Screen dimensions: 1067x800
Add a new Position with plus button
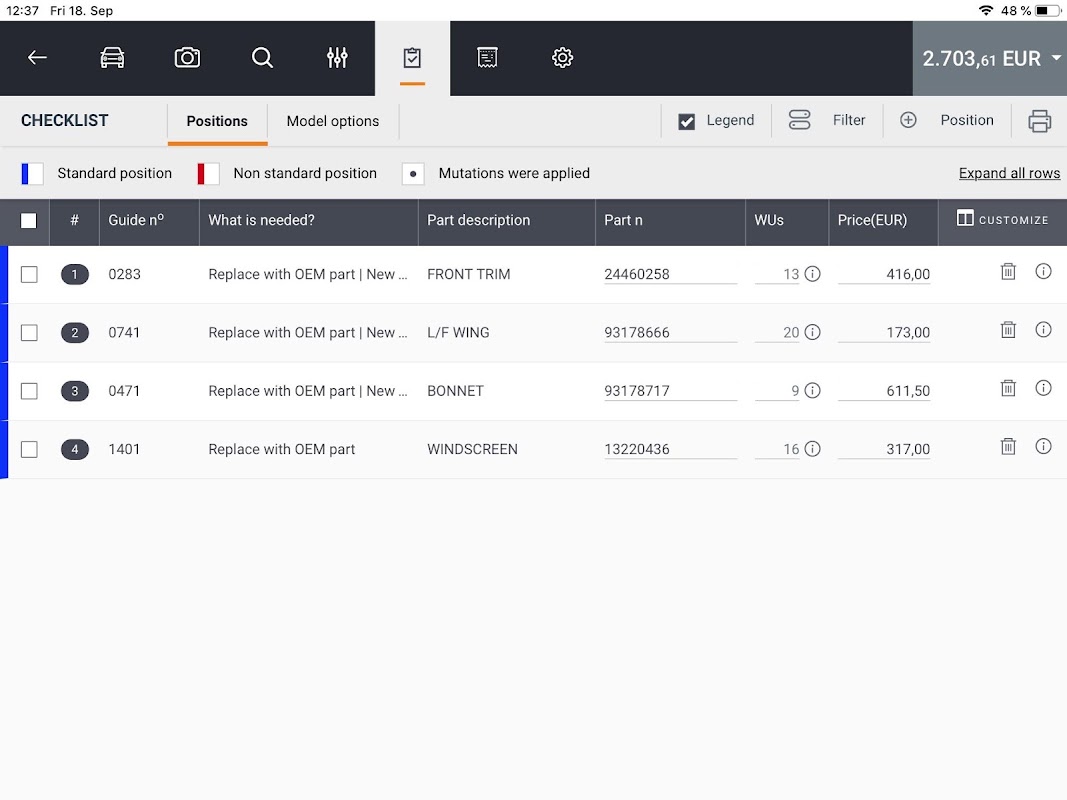point(947,120)
